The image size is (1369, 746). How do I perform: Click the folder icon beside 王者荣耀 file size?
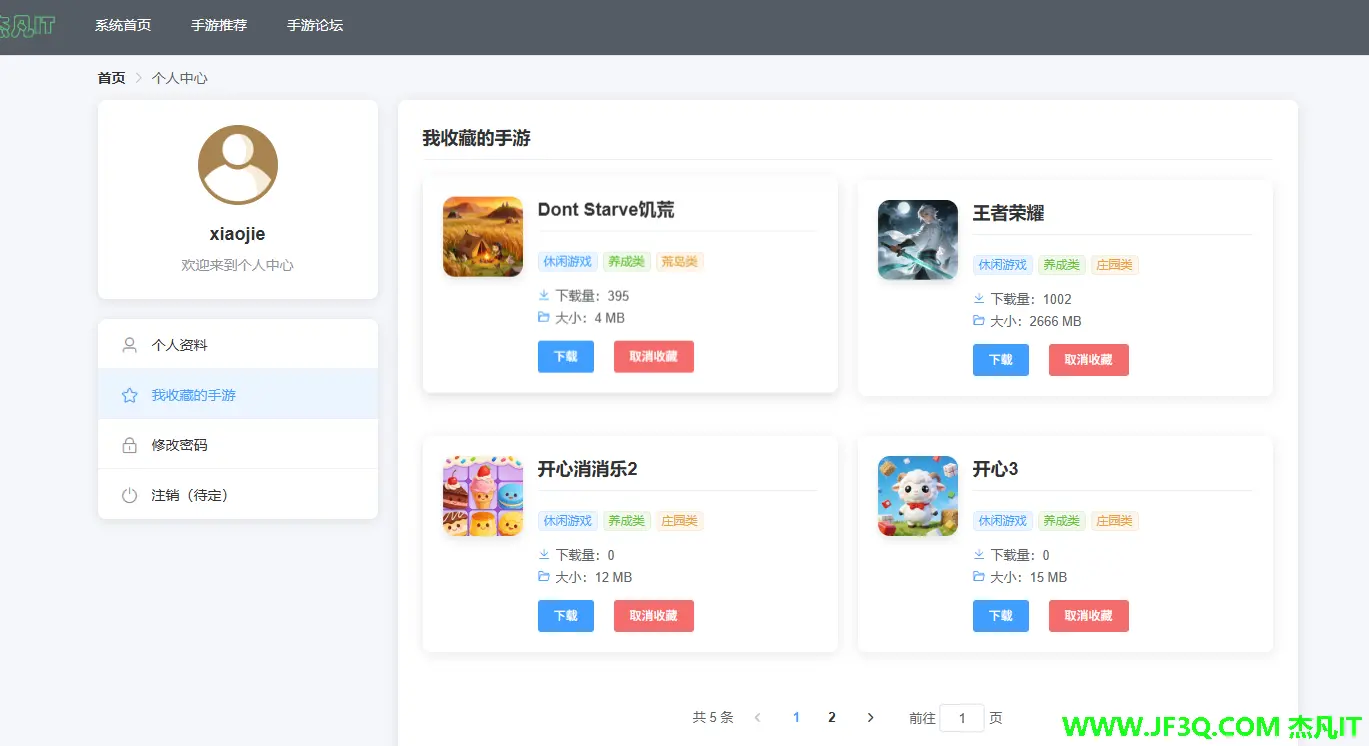coord(976,321)
